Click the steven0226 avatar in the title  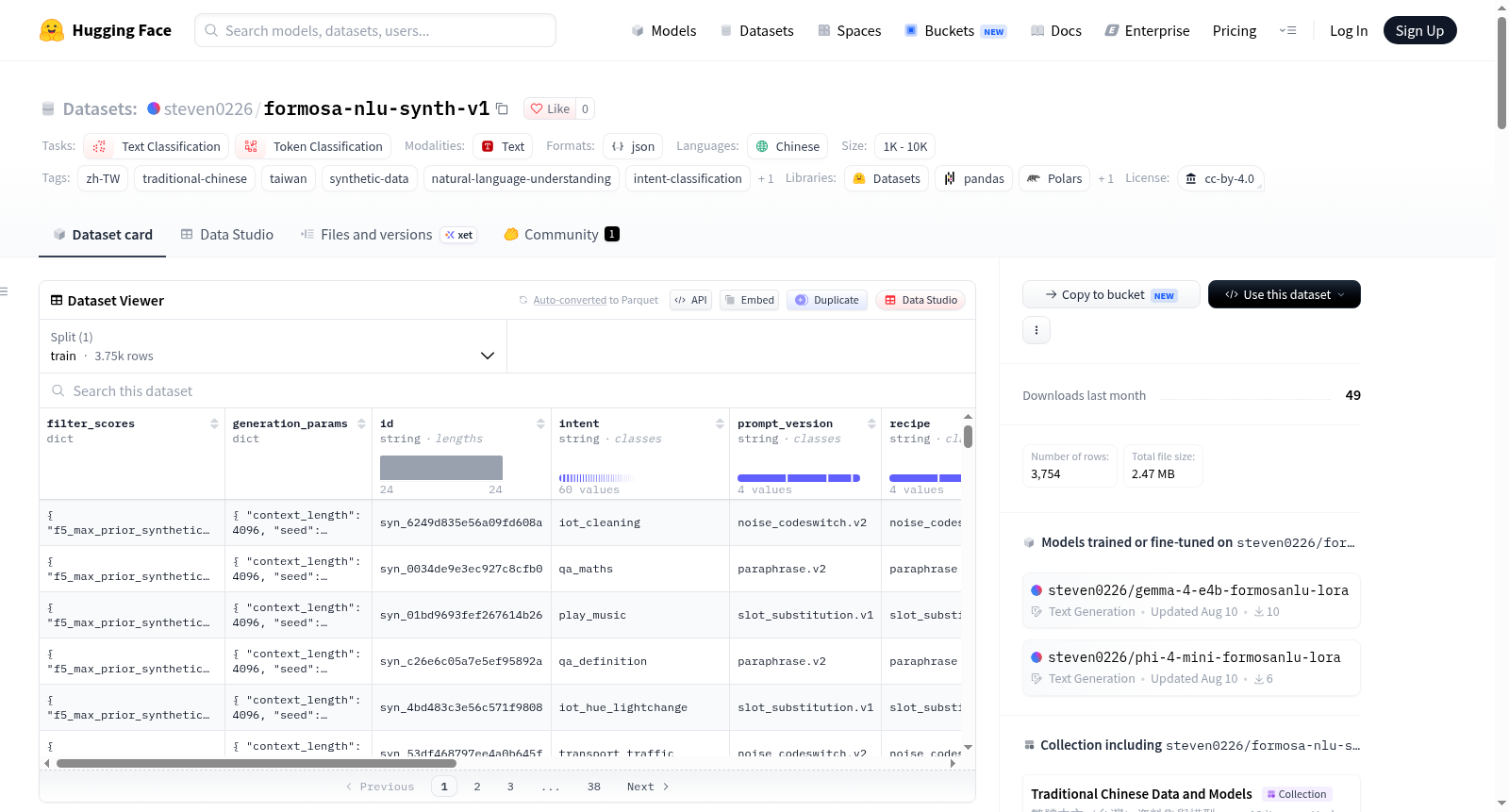point(154,108)
